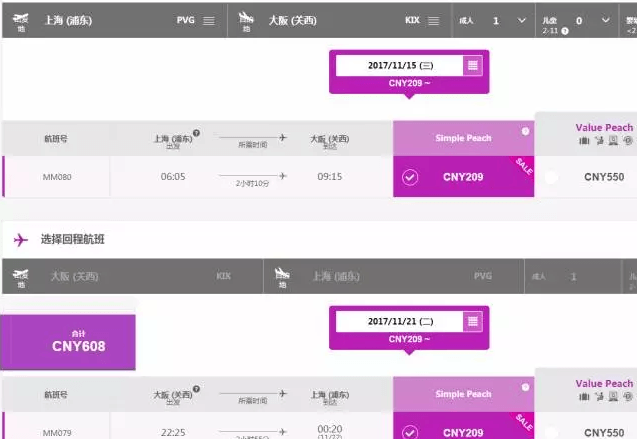The width and height of the screenshot is (637, 439).
Task: Click the 合计 CNY608 total button
Action: (x=68, y=342)
